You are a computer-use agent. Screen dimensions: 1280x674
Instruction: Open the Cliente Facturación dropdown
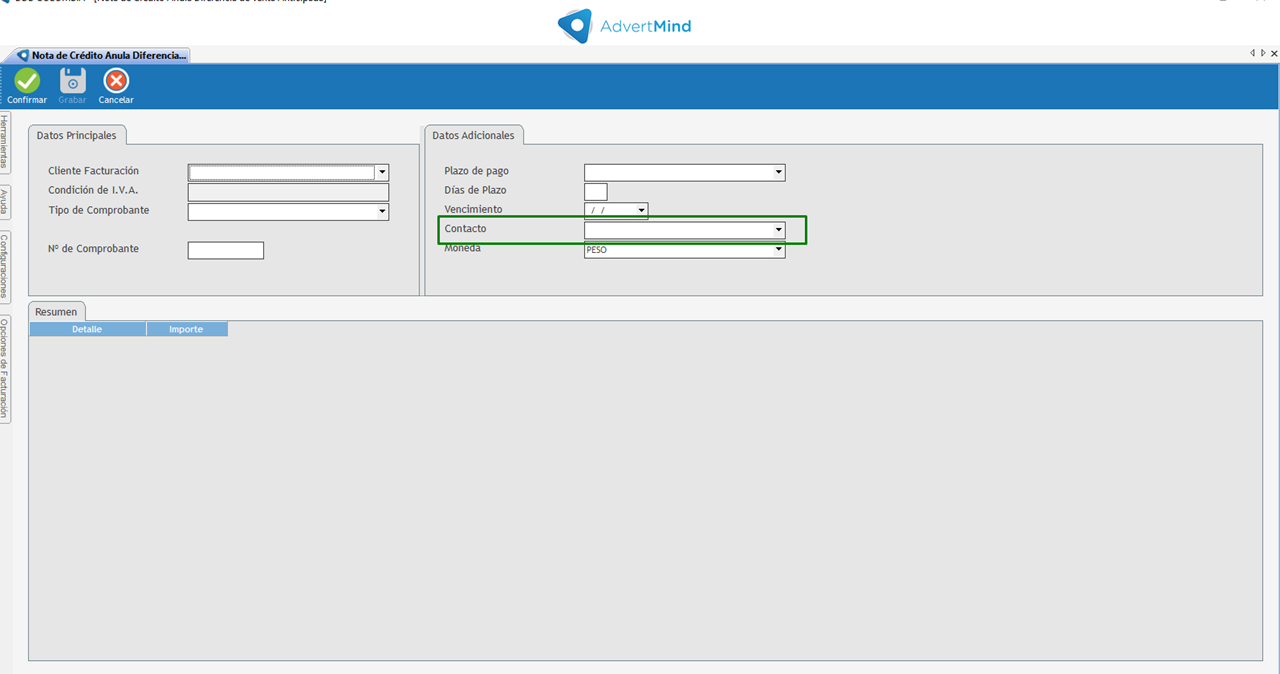click(382, 173)
